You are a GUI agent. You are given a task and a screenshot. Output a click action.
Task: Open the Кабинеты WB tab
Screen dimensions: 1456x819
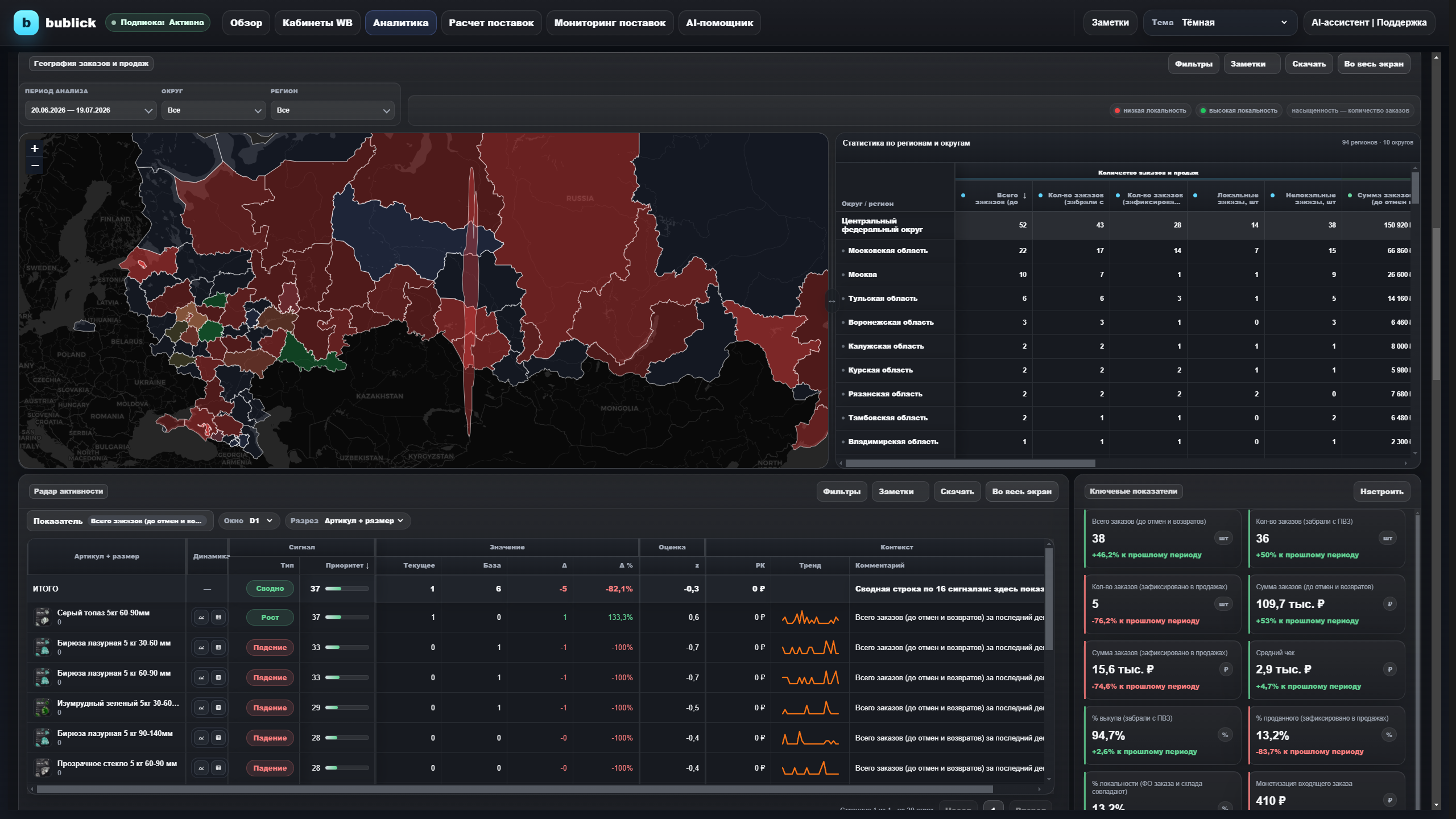coord(317,23)
